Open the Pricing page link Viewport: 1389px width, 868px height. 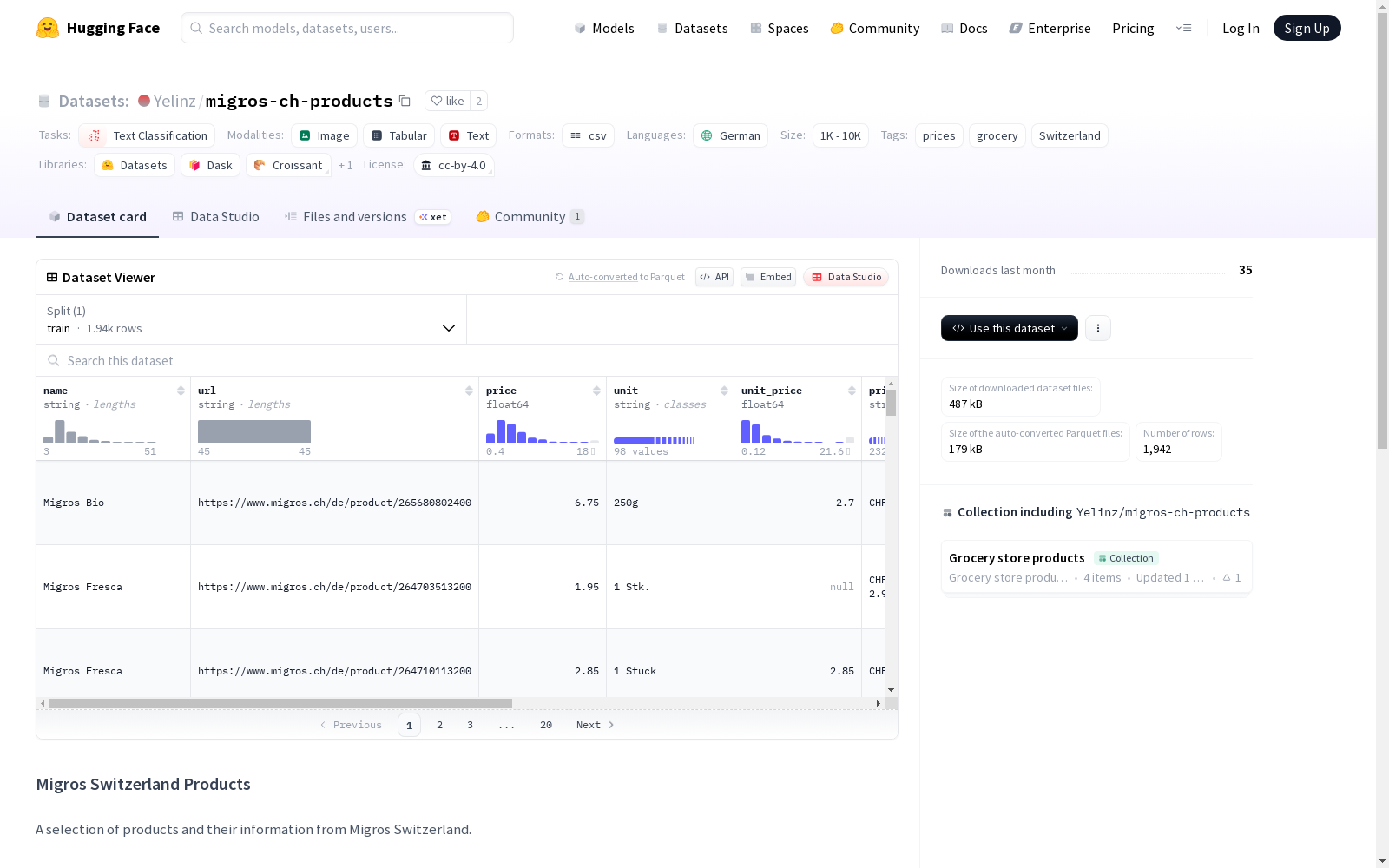click(1133, 28)
